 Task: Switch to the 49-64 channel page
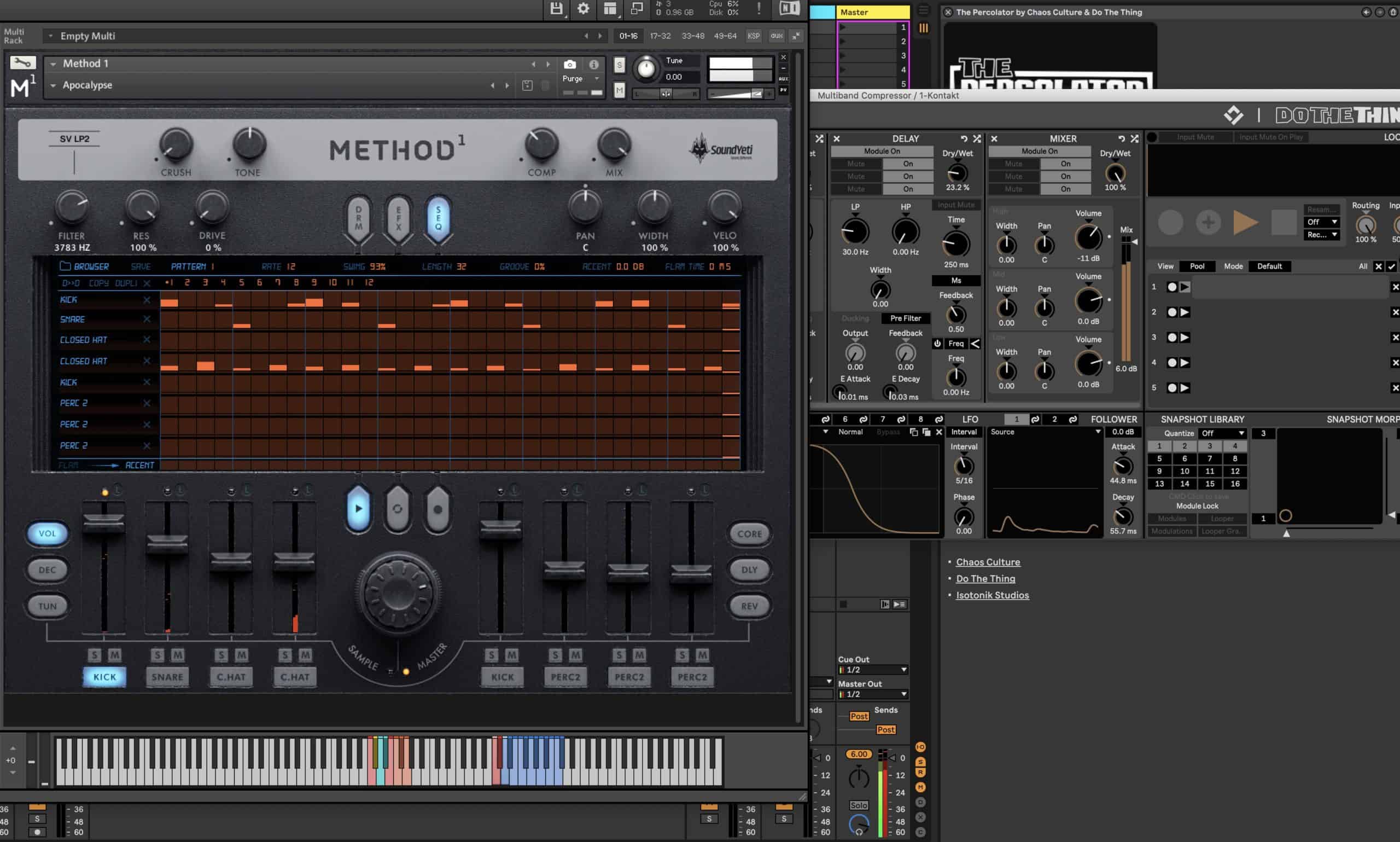[x=725, y=36]
